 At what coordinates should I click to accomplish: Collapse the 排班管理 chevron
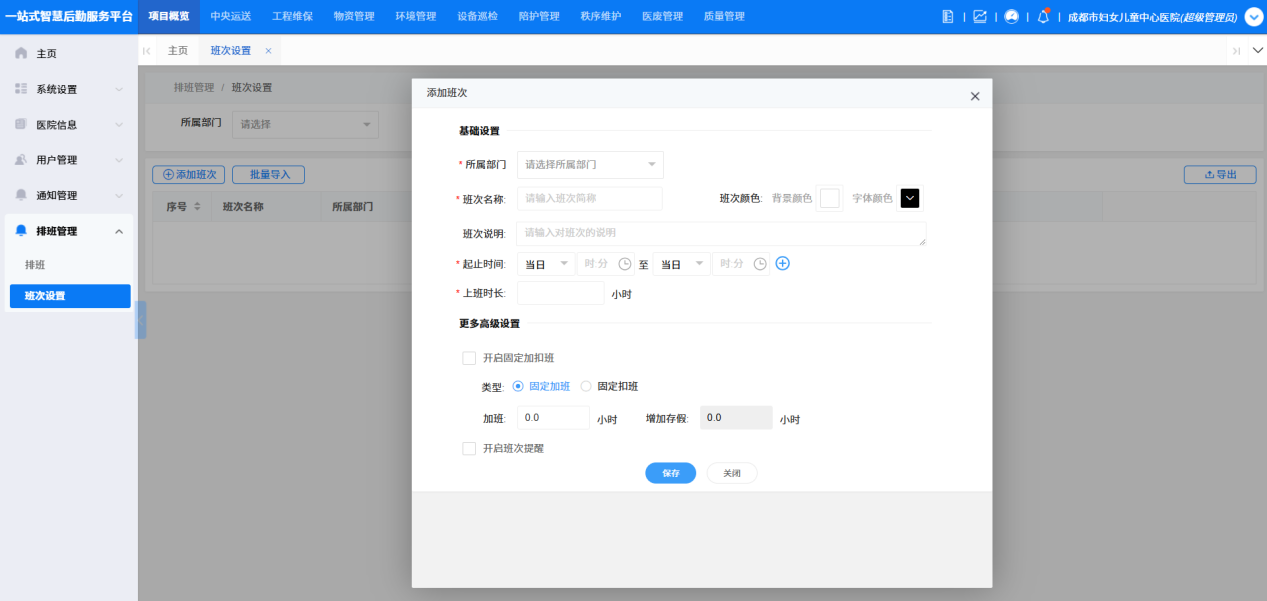coord(119,231)
